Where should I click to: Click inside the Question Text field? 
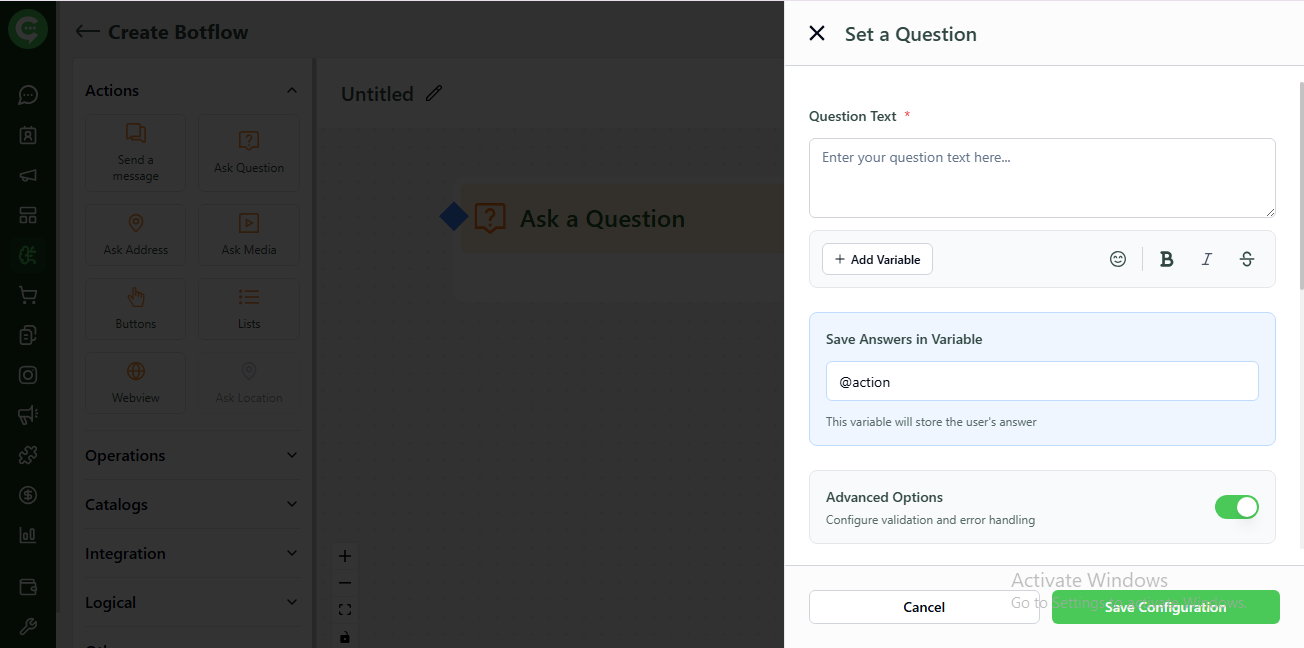click(1042, 178)
